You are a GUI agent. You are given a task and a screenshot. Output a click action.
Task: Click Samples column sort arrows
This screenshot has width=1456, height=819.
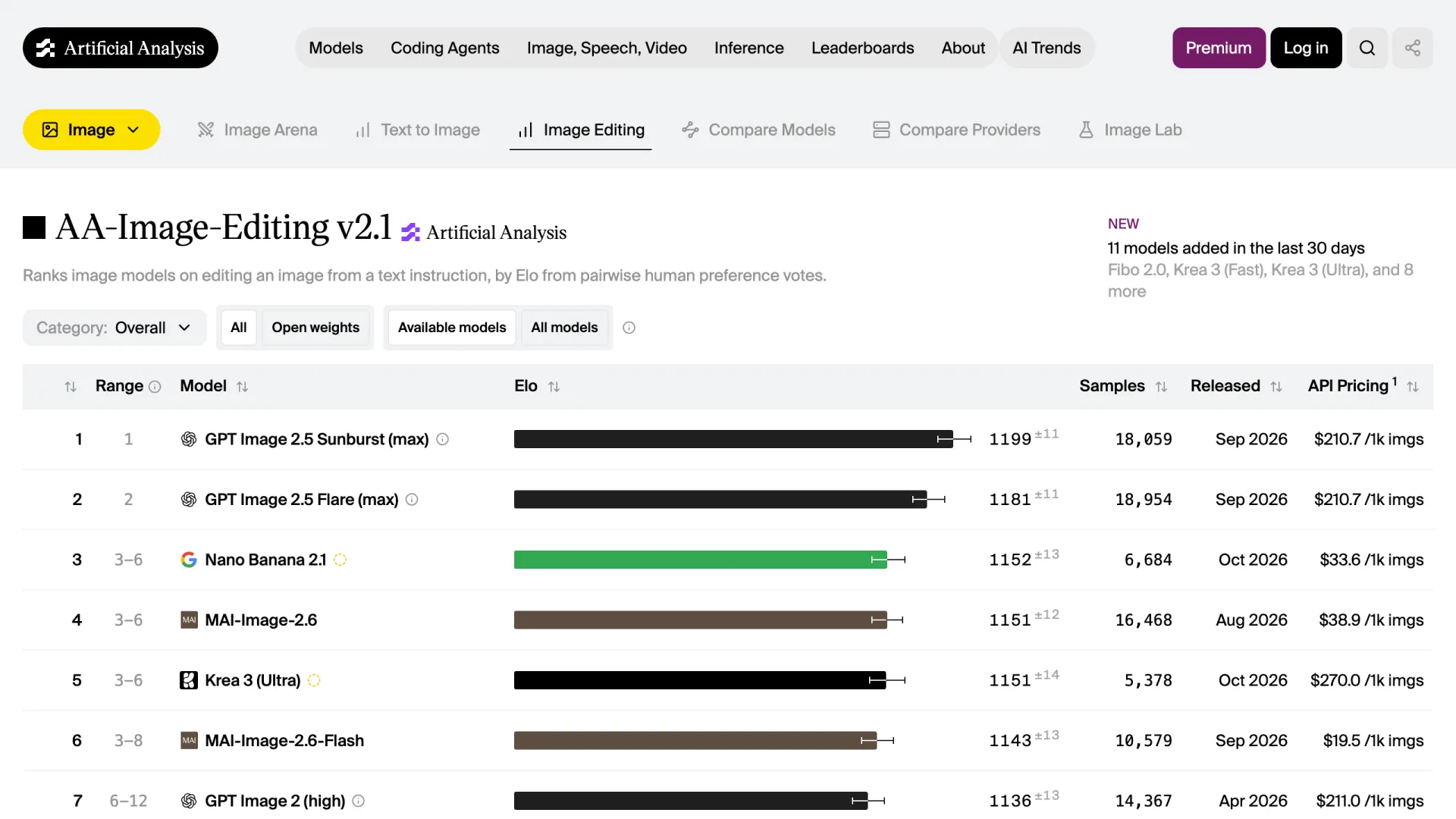(1161, 387)
